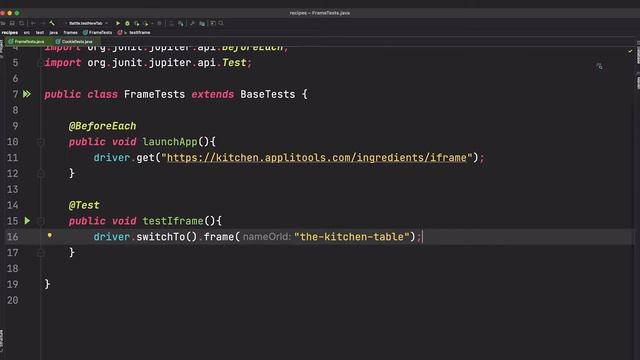Click 'driver' on line 11
The height and width of the screenshot is (360, 640).
(x=111, y=158)
